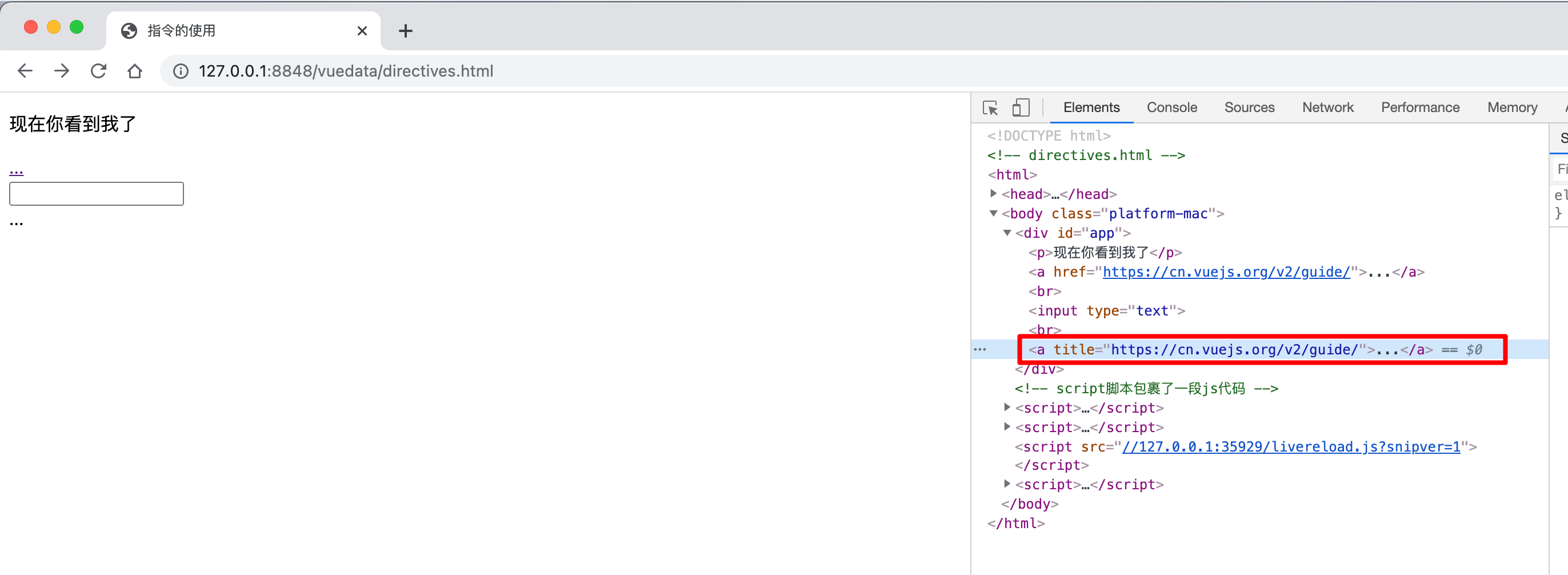The image size is (1568, 575).
Task: Click the plain ... text below input
Action: 17,223
